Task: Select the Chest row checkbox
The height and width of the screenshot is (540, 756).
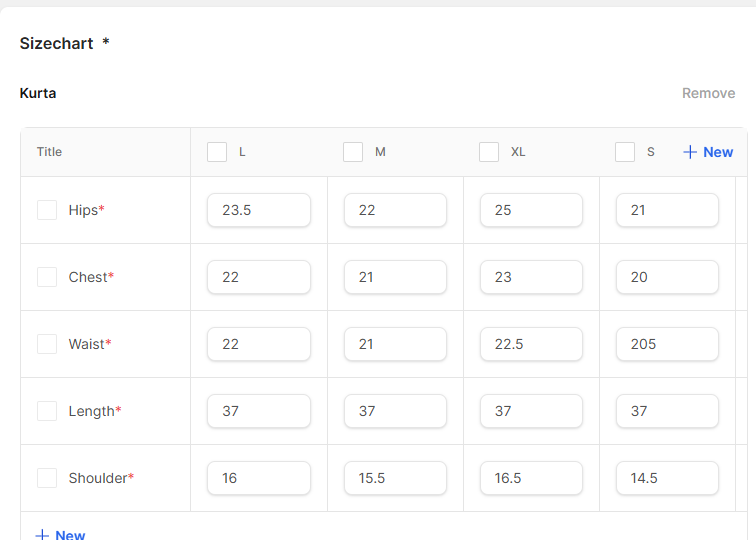Action: [47, 277]
